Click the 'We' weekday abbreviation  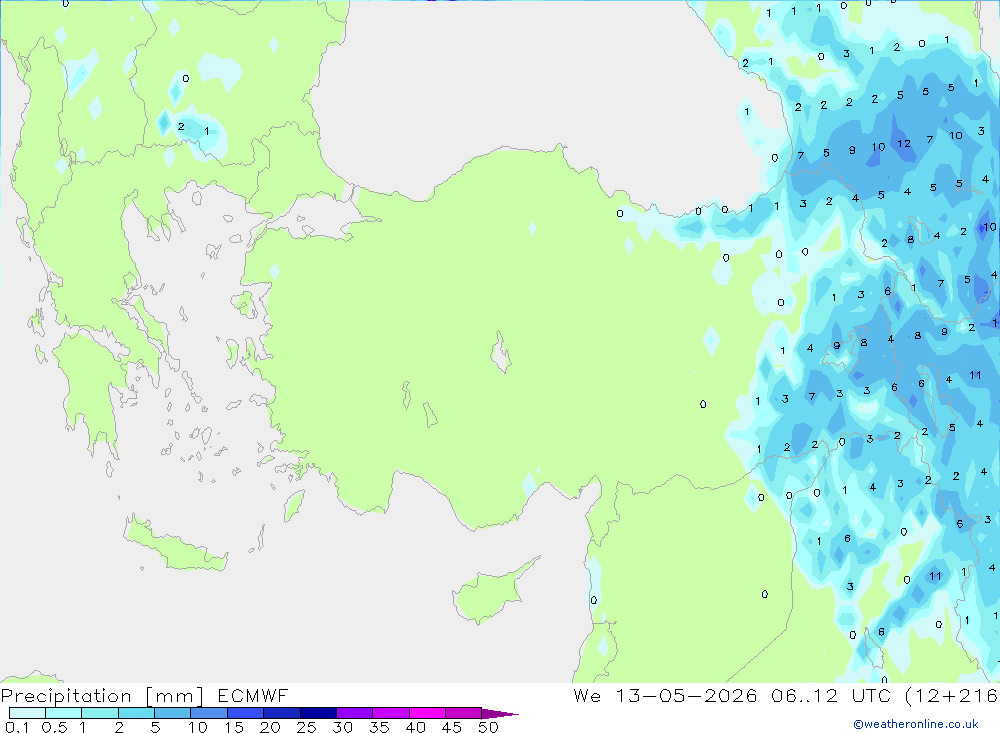click(x=587, y=695)
